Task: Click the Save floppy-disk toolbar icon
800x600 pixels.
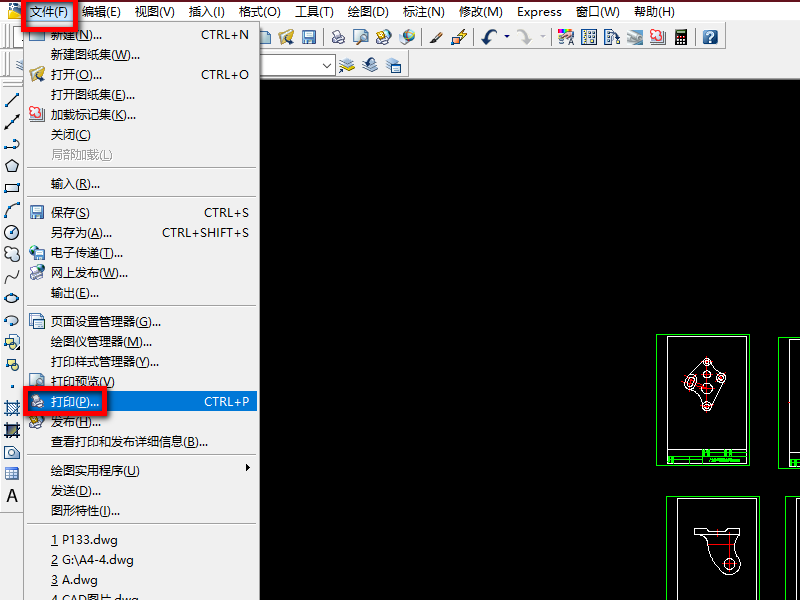Action: pos(309,37)
